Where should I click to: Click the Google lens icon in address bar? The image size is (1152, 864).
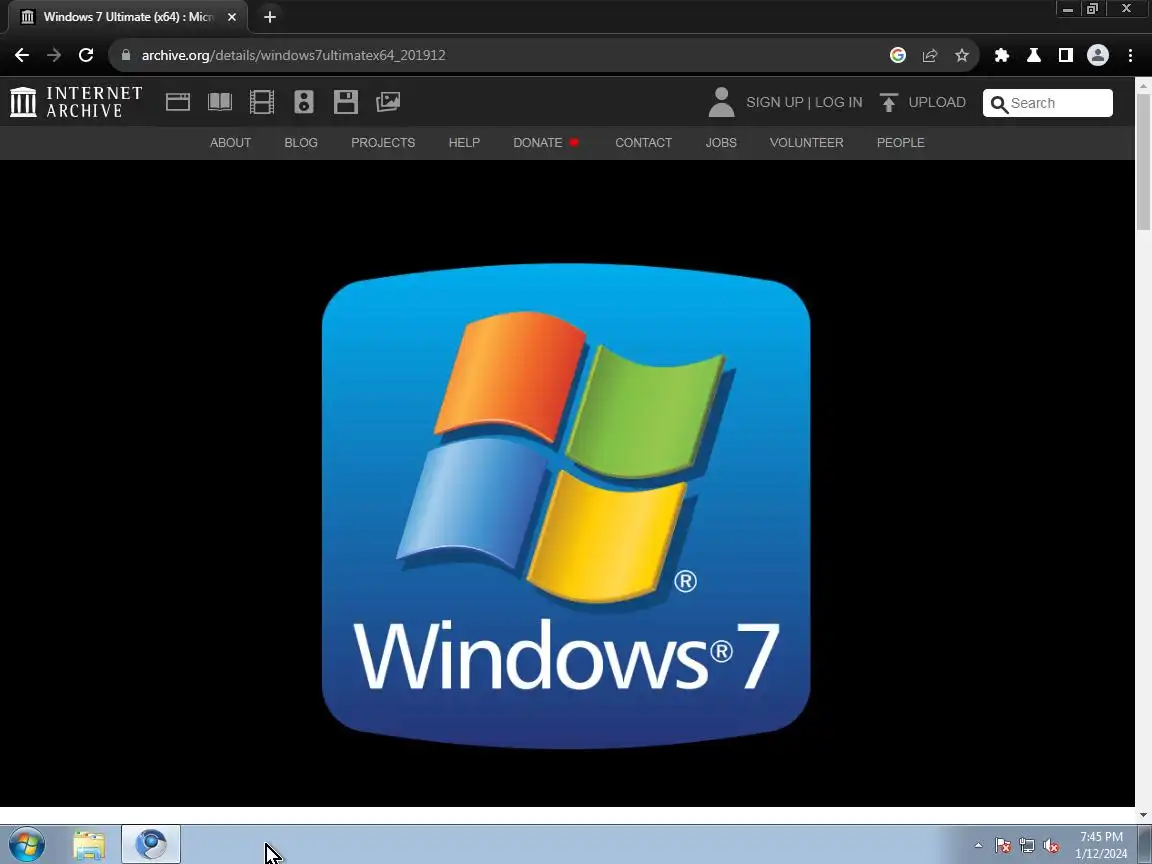point(898,55)
